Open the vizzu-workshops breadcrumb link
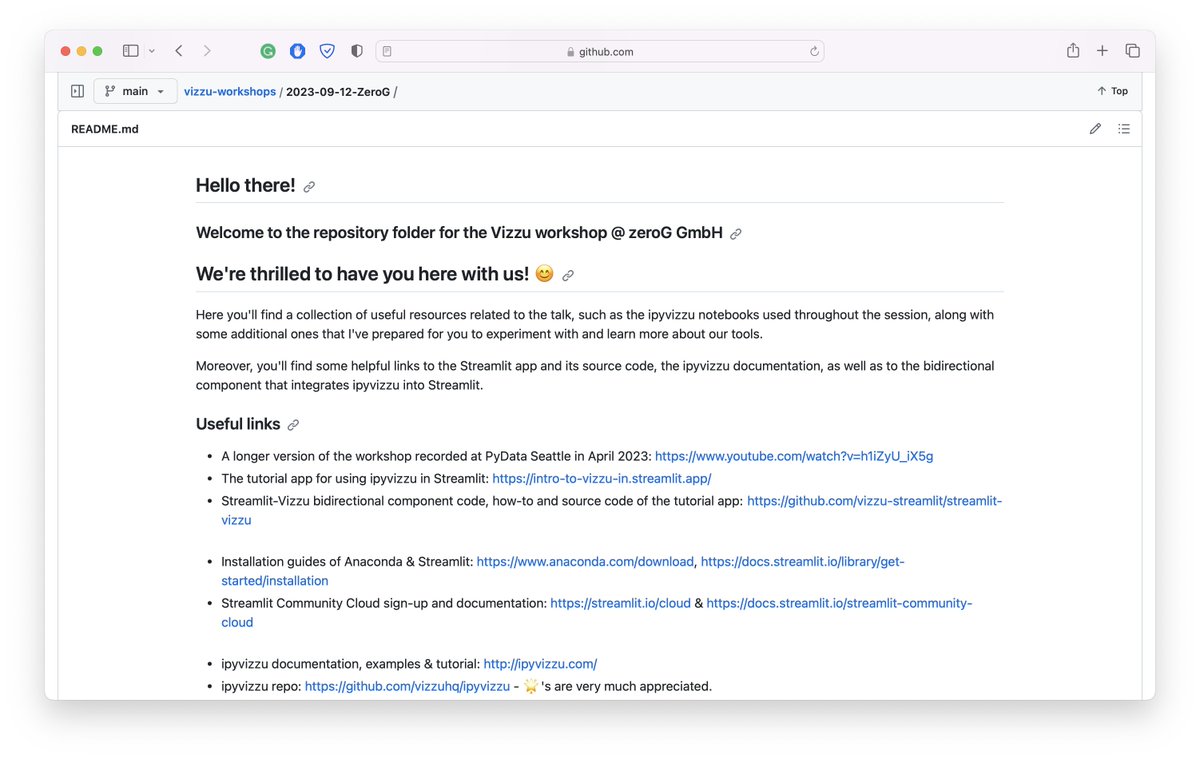The width and height of the screenshot is (1200, 759). coord(230,92)
